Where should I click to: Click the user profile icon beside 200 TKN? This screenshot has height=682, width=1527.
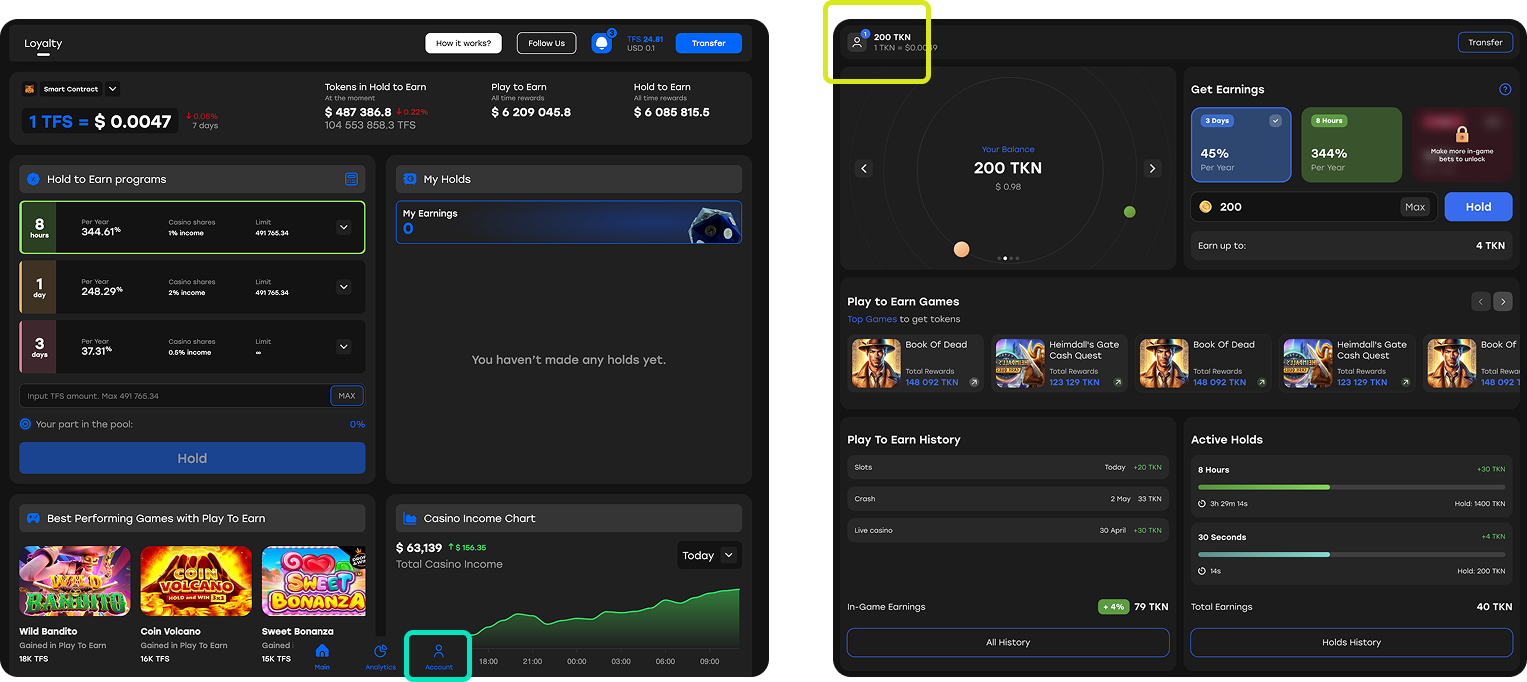click(x=857, y=42)
